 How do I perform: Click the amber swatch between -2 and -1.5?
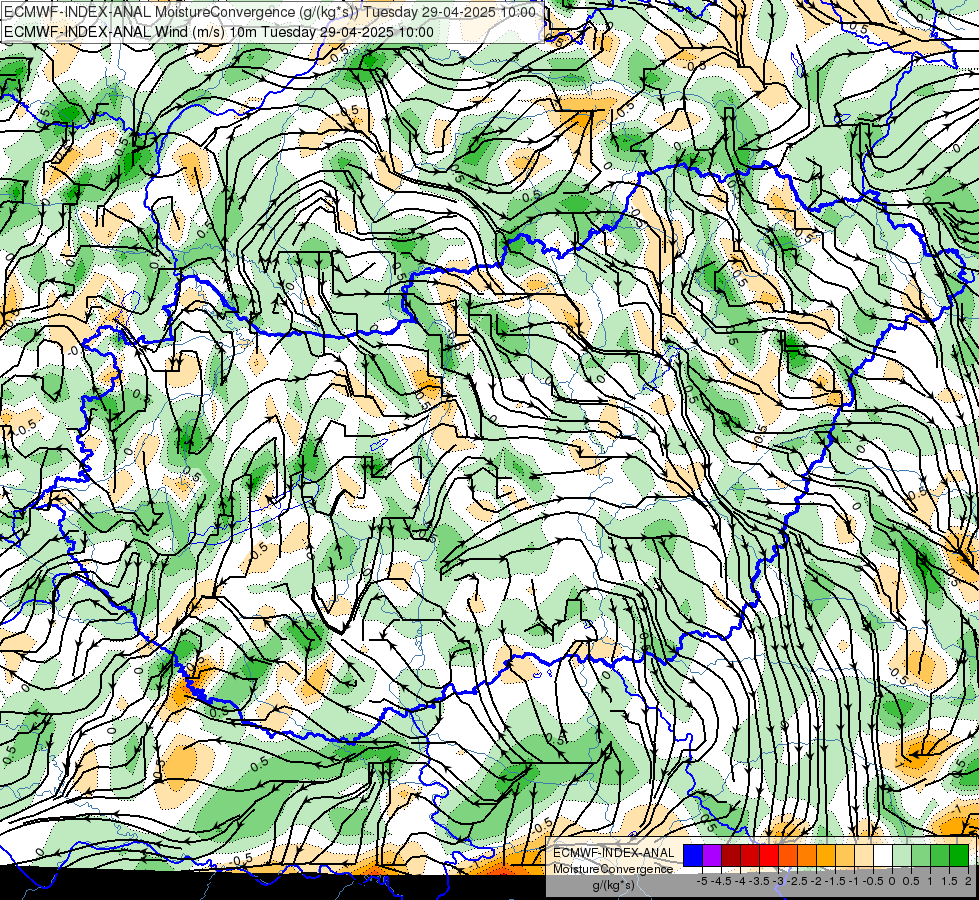[x=827, y=856]
